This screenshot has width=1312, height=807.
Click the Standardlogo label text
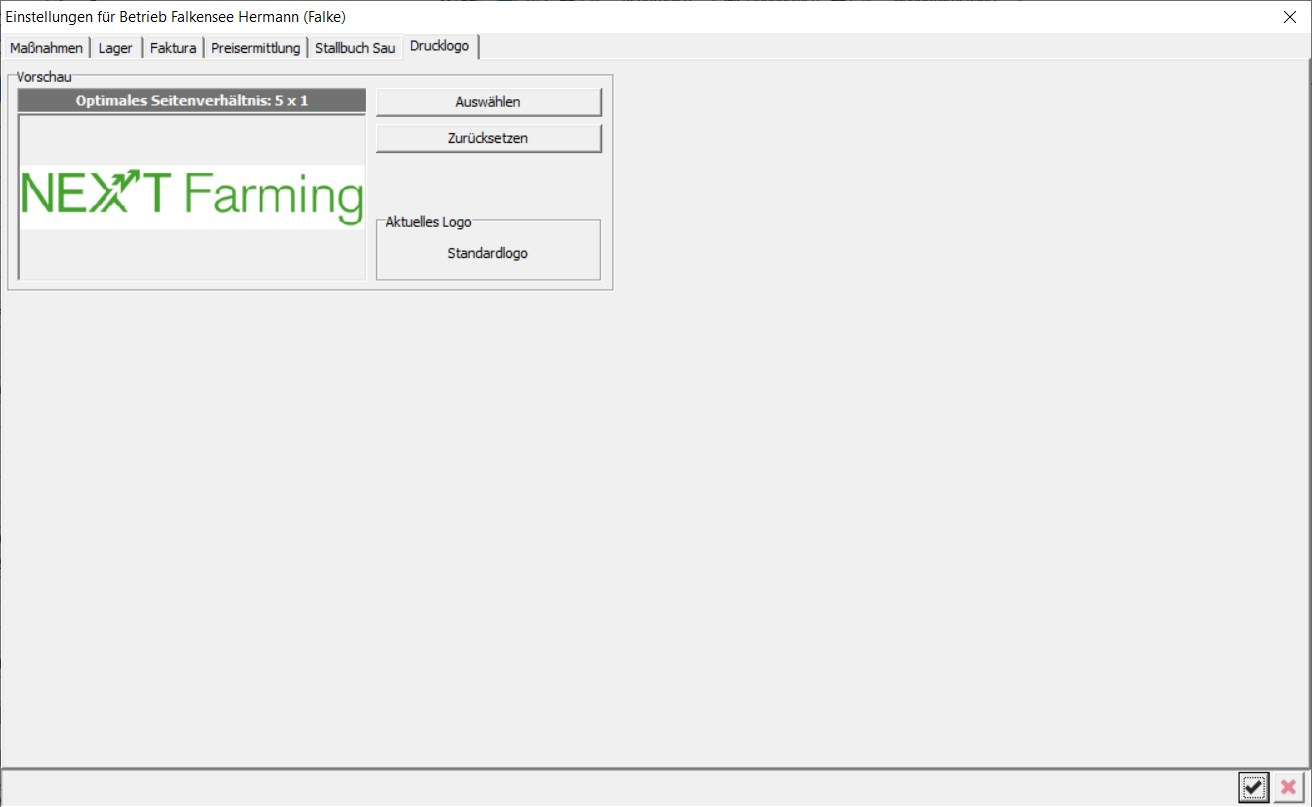487,253
